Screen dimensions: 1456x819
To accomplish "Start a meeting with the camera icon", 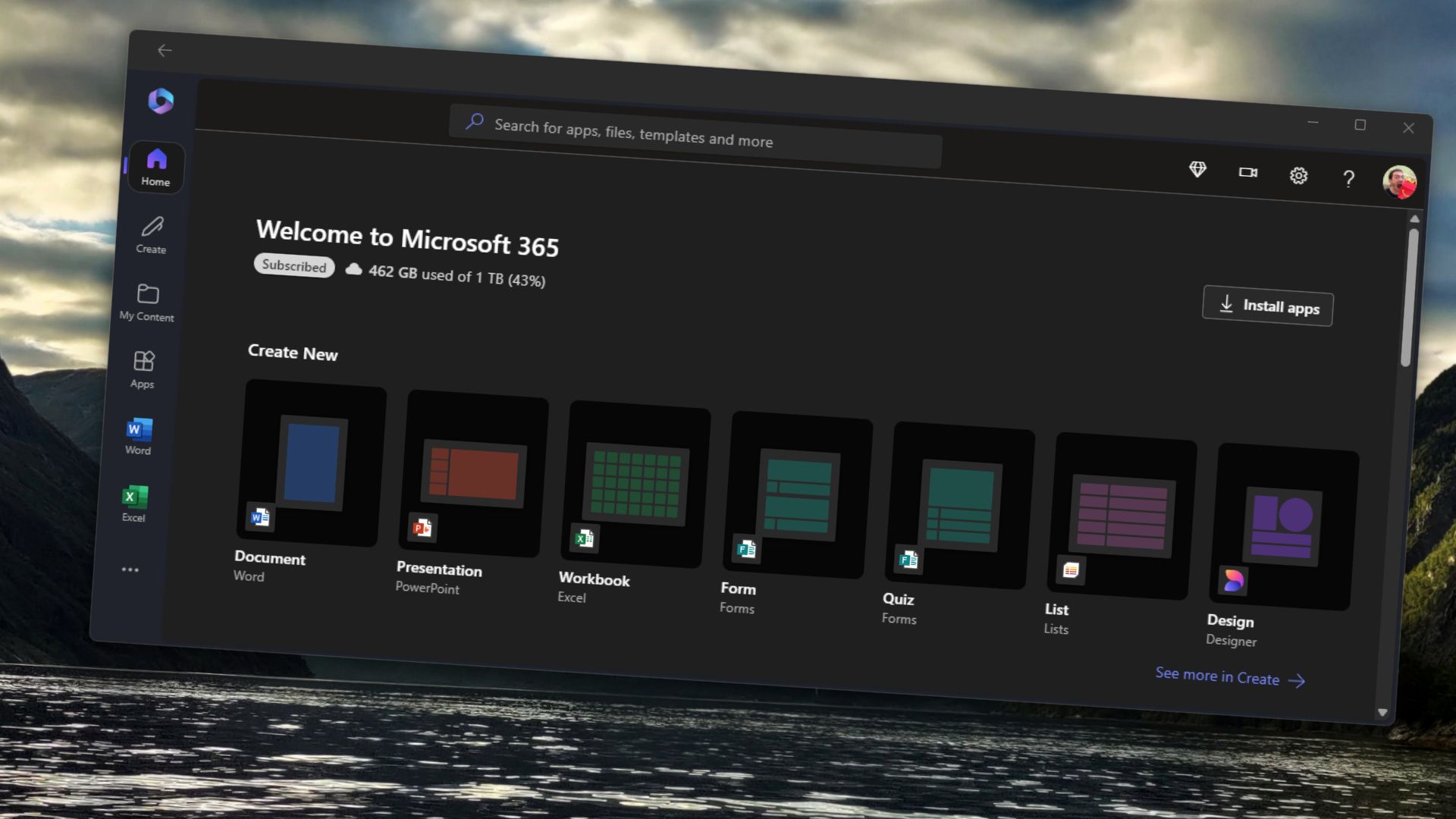I will click(x=1248, y=173).
